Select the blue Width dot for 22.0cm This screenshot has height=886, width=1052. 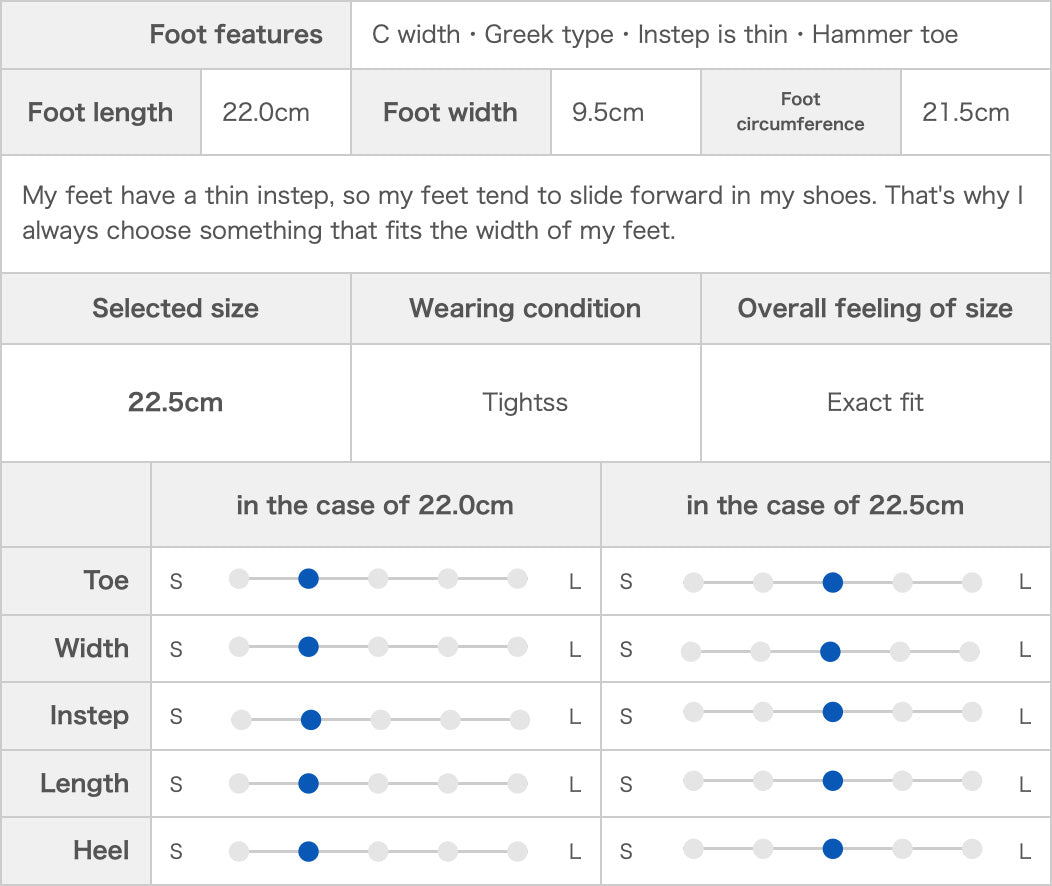[x=308, y=647]
